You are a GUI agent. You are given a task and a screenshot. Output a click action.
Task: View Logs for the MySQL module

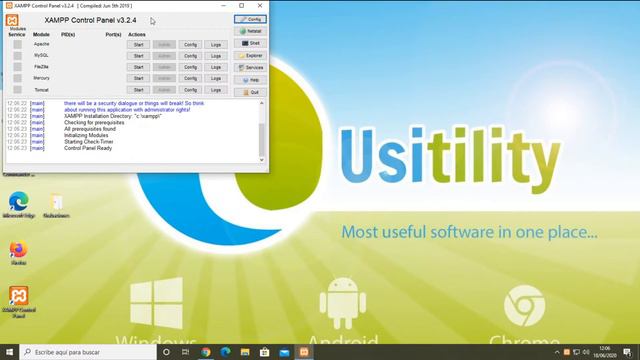pyautogui.click(x=216, y=56)
